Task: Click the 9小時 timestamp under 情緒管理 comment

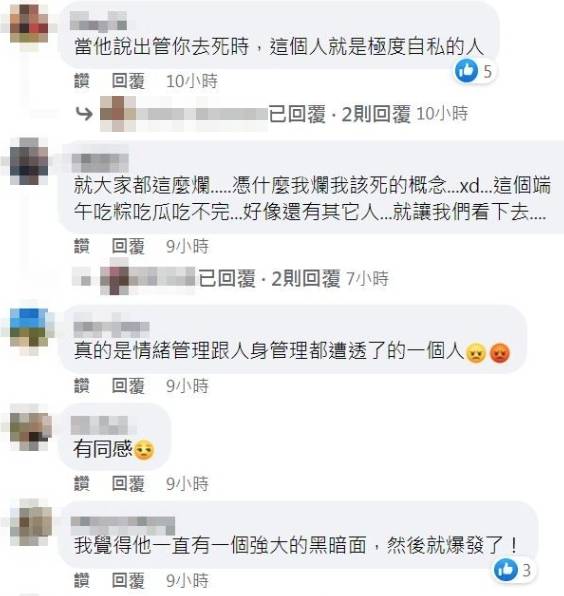Action: 187,386
